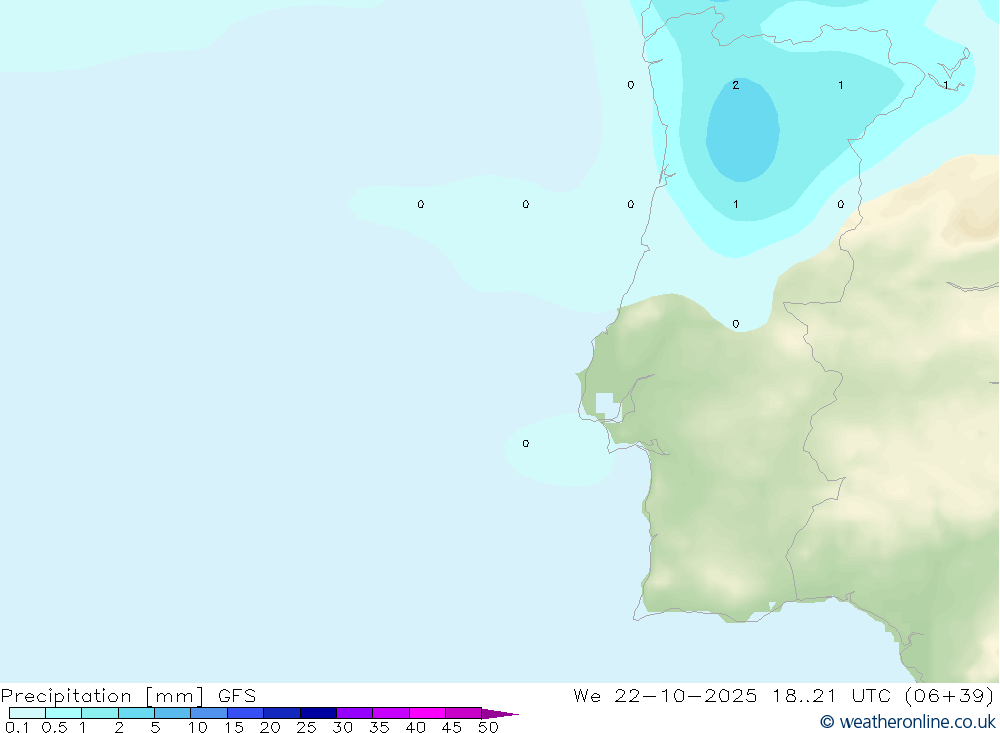Click the date 'We 22-10-2025' text

pyautogui.click(x=665, y=695)
